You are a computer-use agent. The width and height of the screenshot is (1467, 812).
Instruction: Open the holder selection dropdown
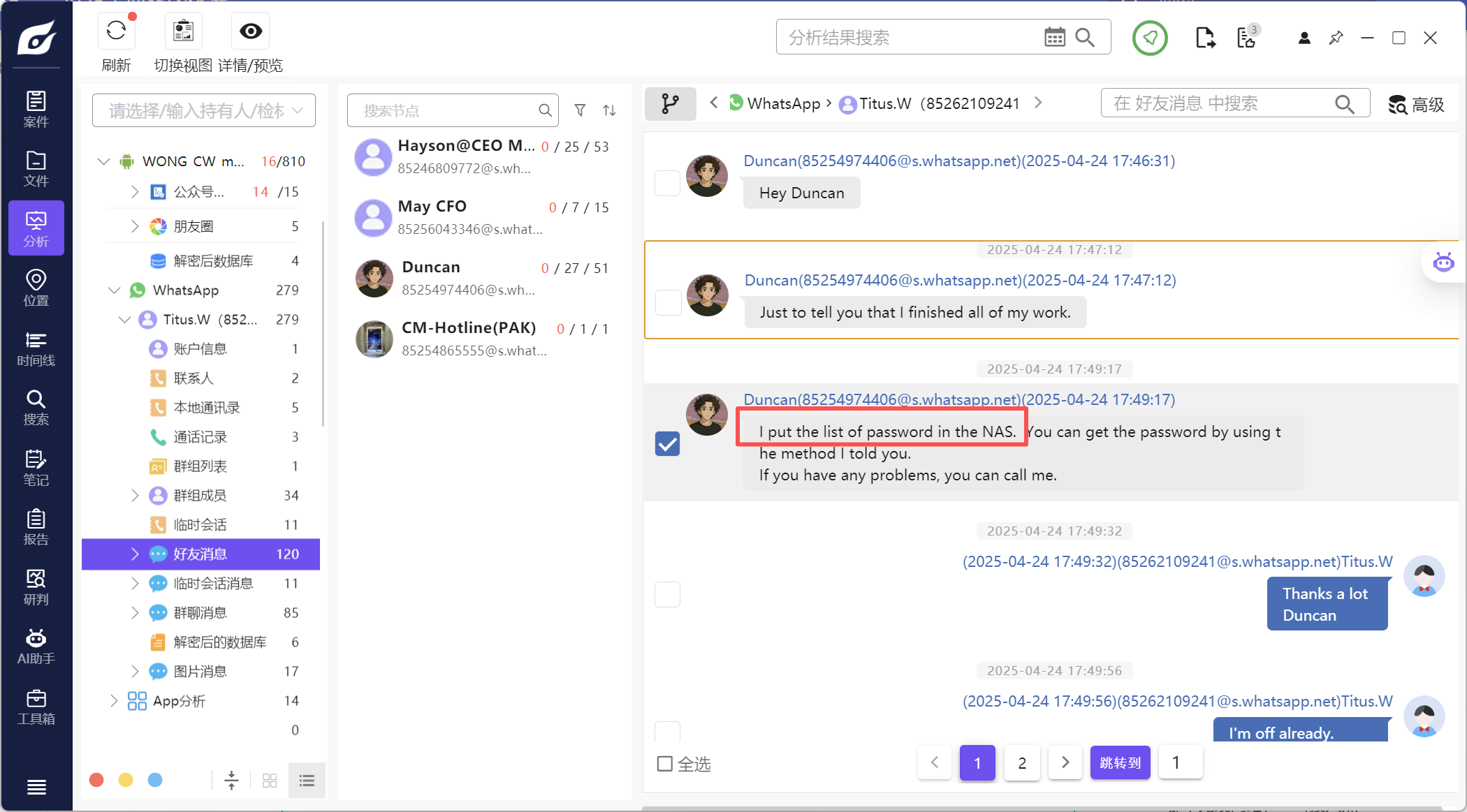click(x=203, y=110)
